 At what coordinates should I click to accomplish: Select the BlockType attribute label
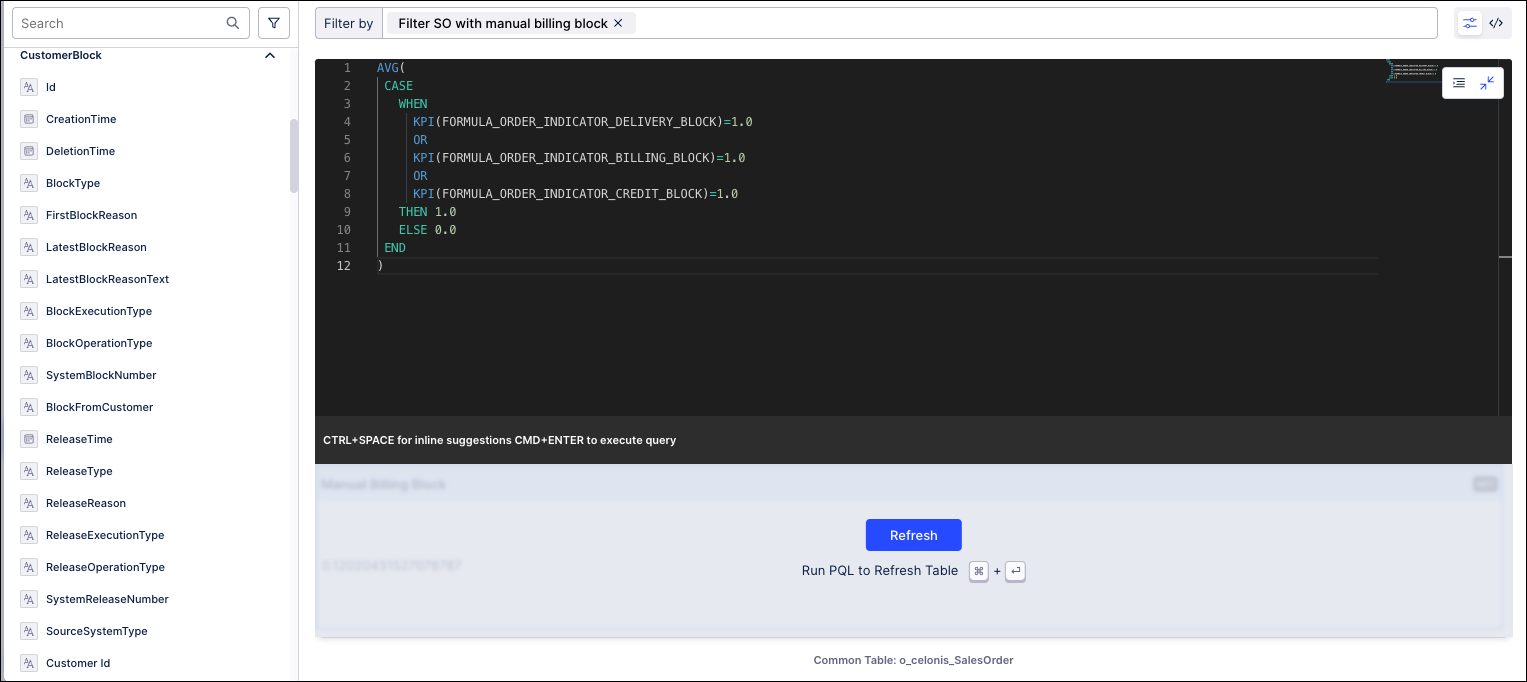[73, 183]
